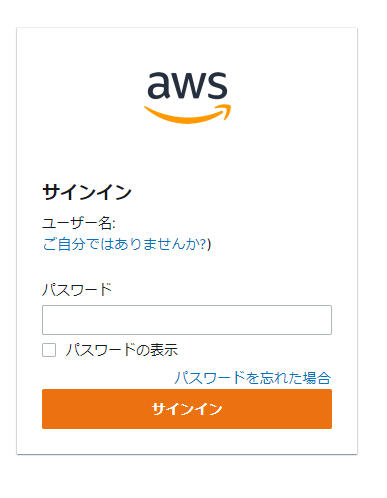Open the ご自分ではありませんか? link

[x=125, y=244]
